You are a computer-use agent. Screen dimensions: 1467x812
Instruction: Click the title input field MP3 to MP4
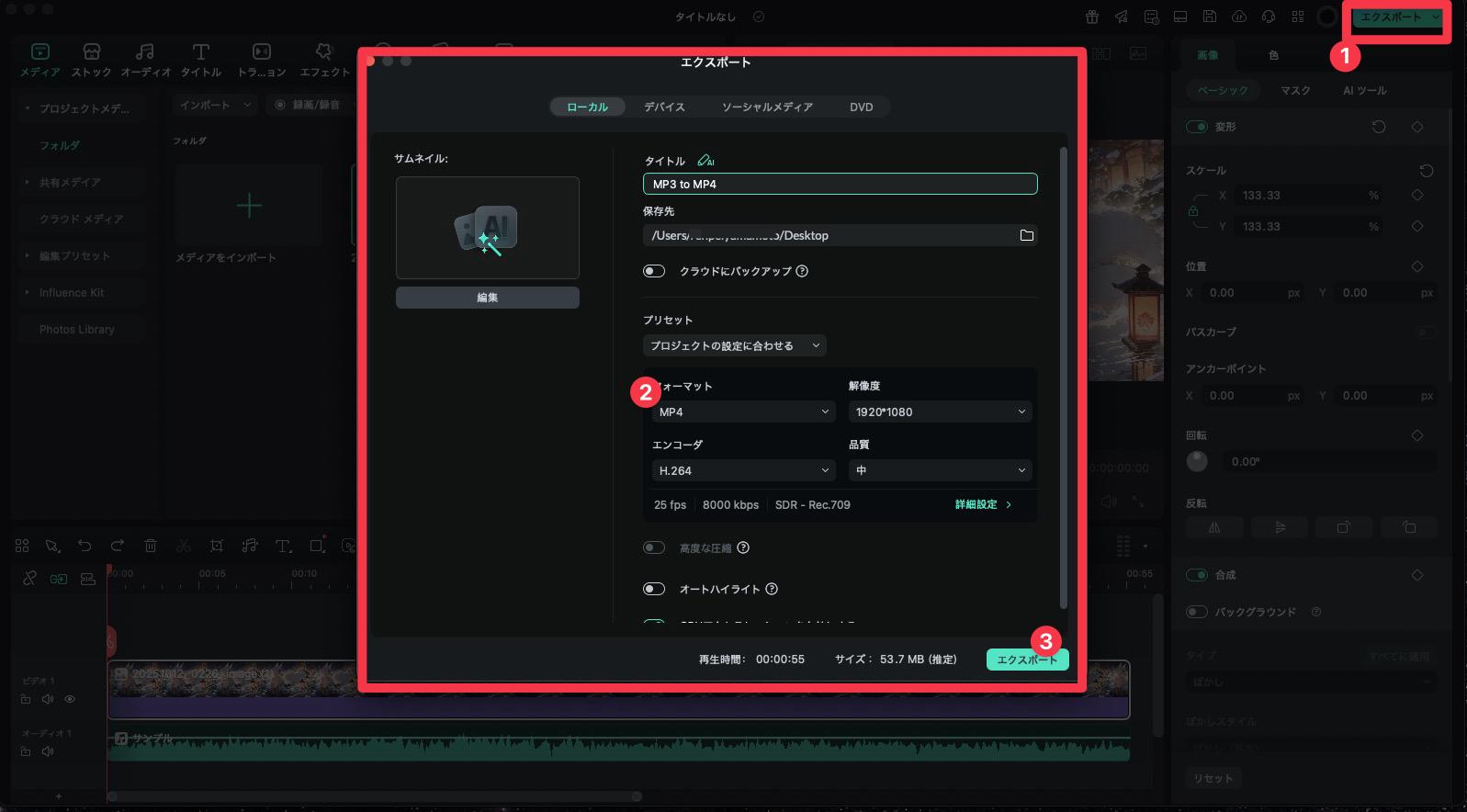tap(841, 184)
